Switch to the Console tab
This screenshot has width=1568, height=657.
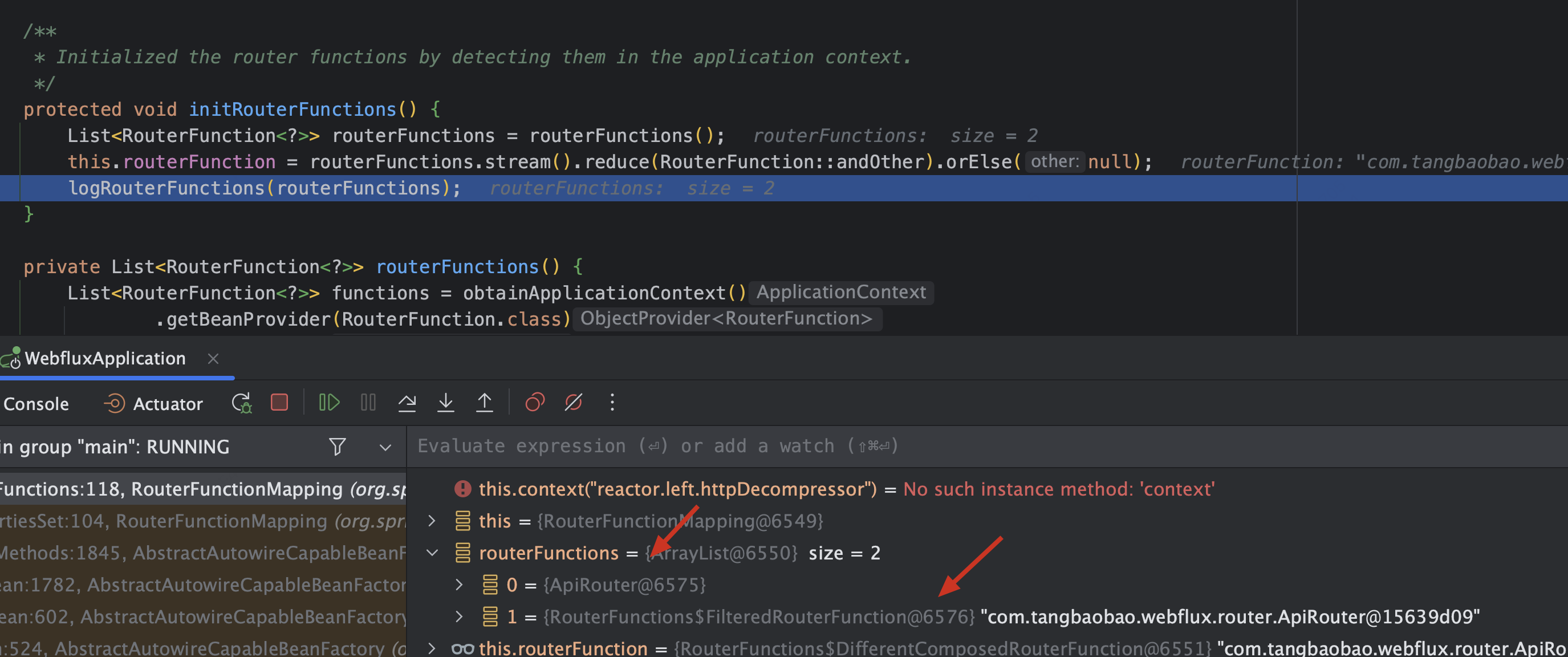[36, 404]
